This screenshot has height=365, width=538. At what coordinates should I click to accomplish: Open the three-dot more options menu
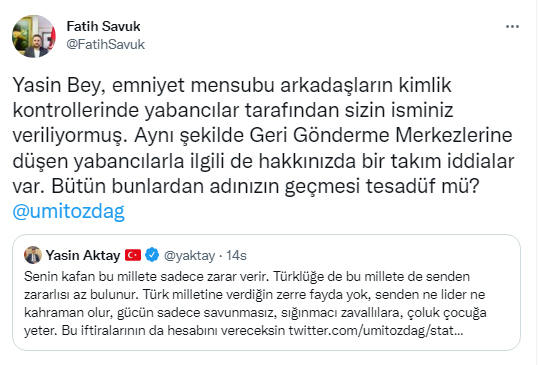pyautogui.click(x=512, y=26)
